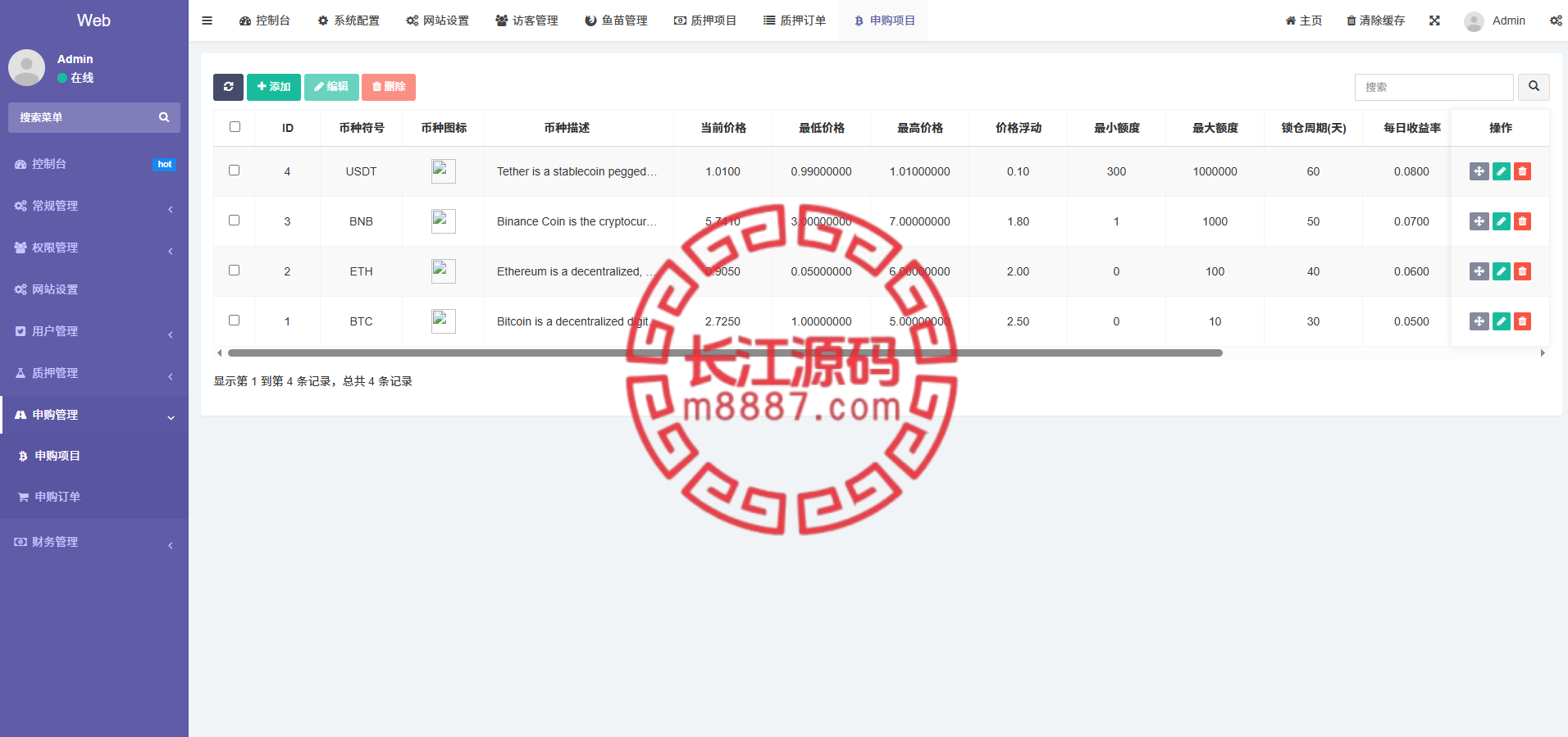The height and width of the screenshot is (737, 1568).
Task: Click the drag handle icon for ETH row
Action: [x=1479, y=271]
